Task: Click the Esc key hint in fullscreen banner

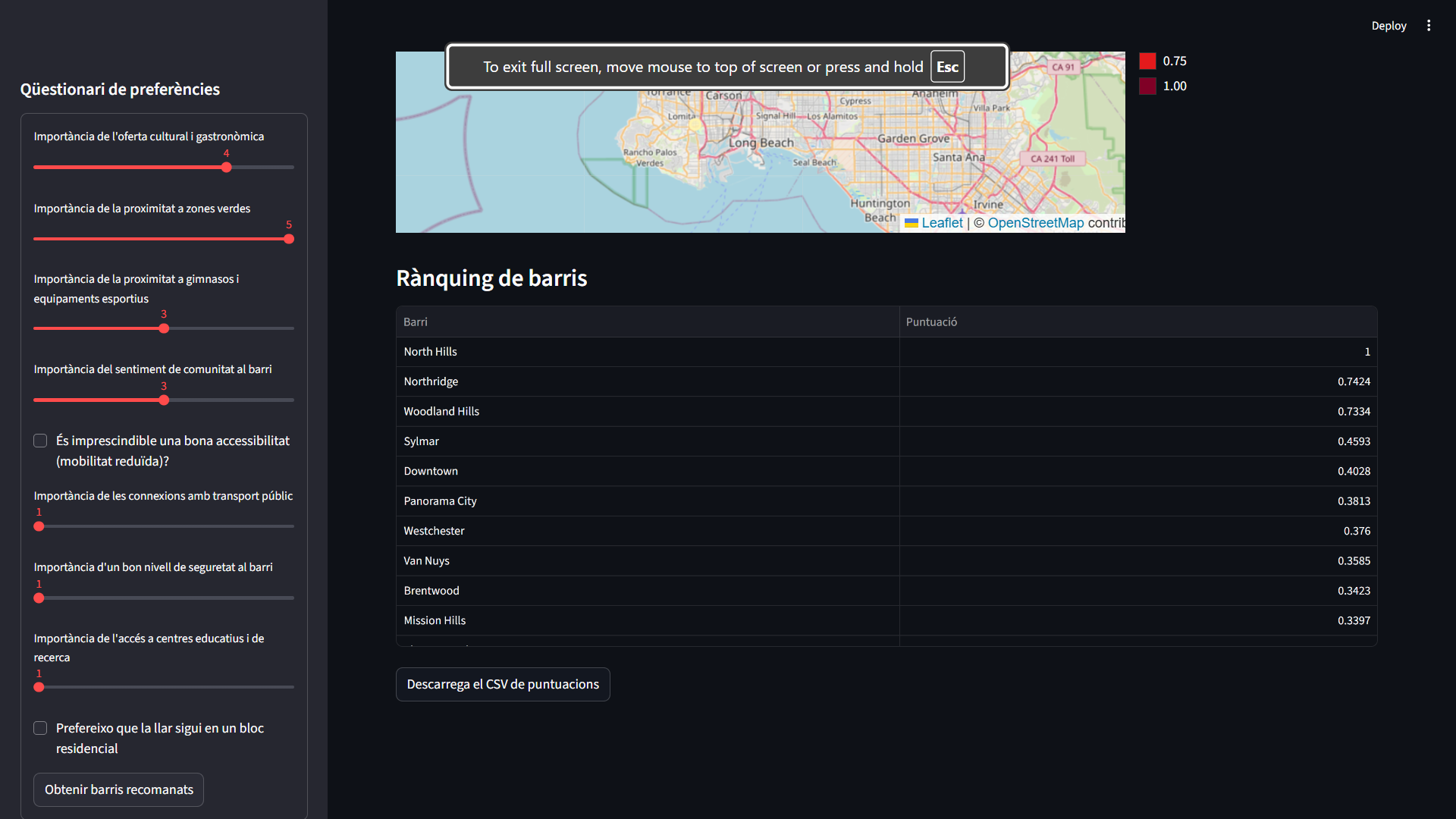Action: pos(947,67)
